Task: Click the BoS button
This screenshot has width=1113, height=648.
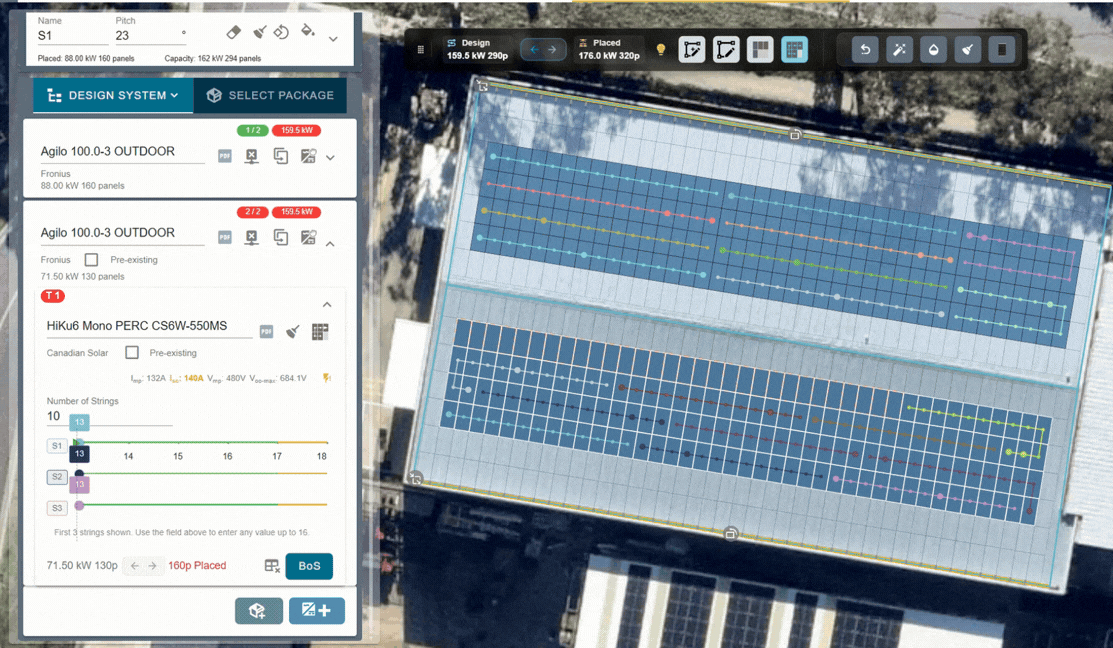Action: (x=309, y=566)
